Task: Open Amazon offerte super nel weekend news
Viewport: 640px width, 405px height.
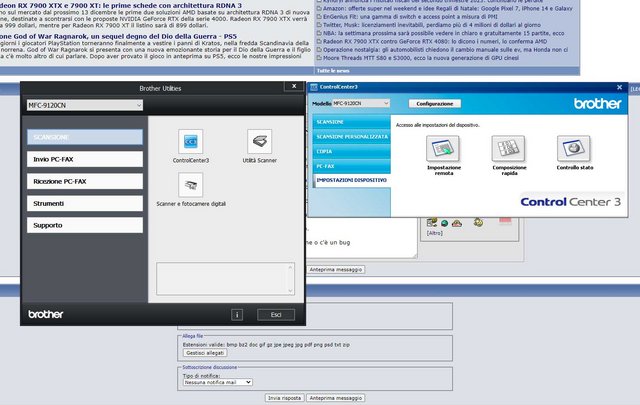Action: (447, 9)
